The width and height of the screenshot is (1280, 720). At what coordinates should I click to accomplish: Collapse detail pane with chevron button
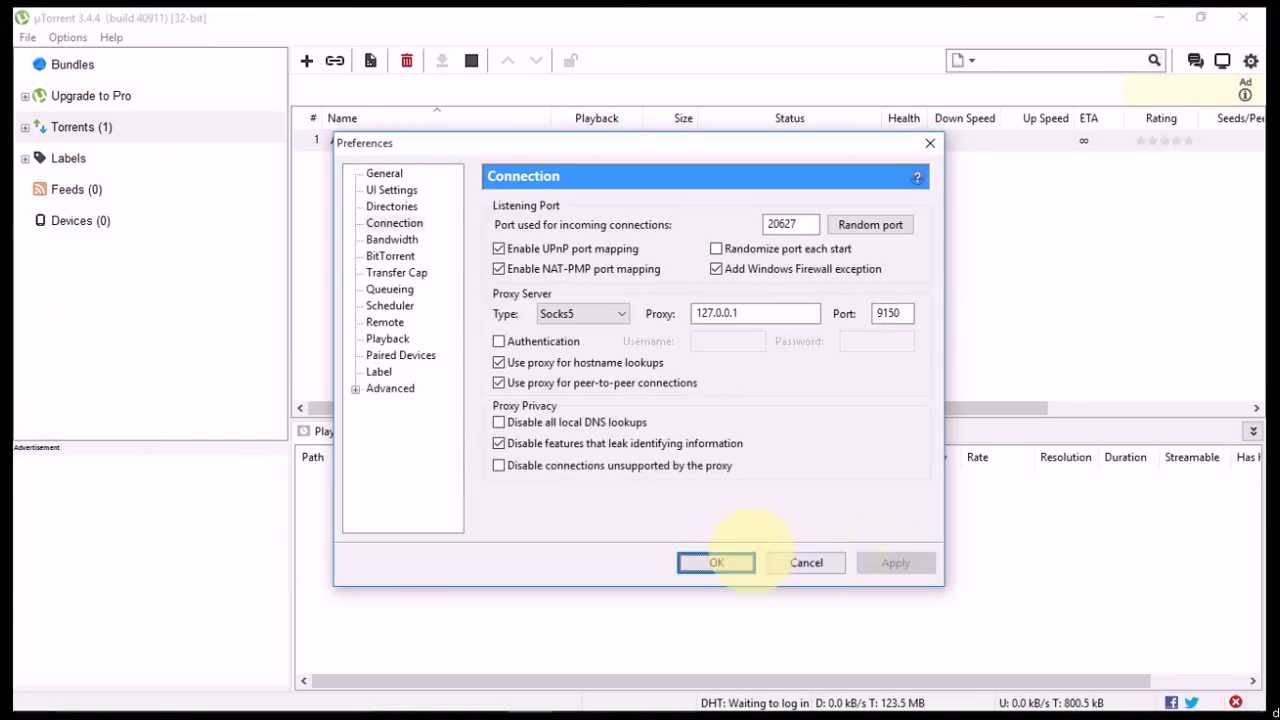(1253, 431)
